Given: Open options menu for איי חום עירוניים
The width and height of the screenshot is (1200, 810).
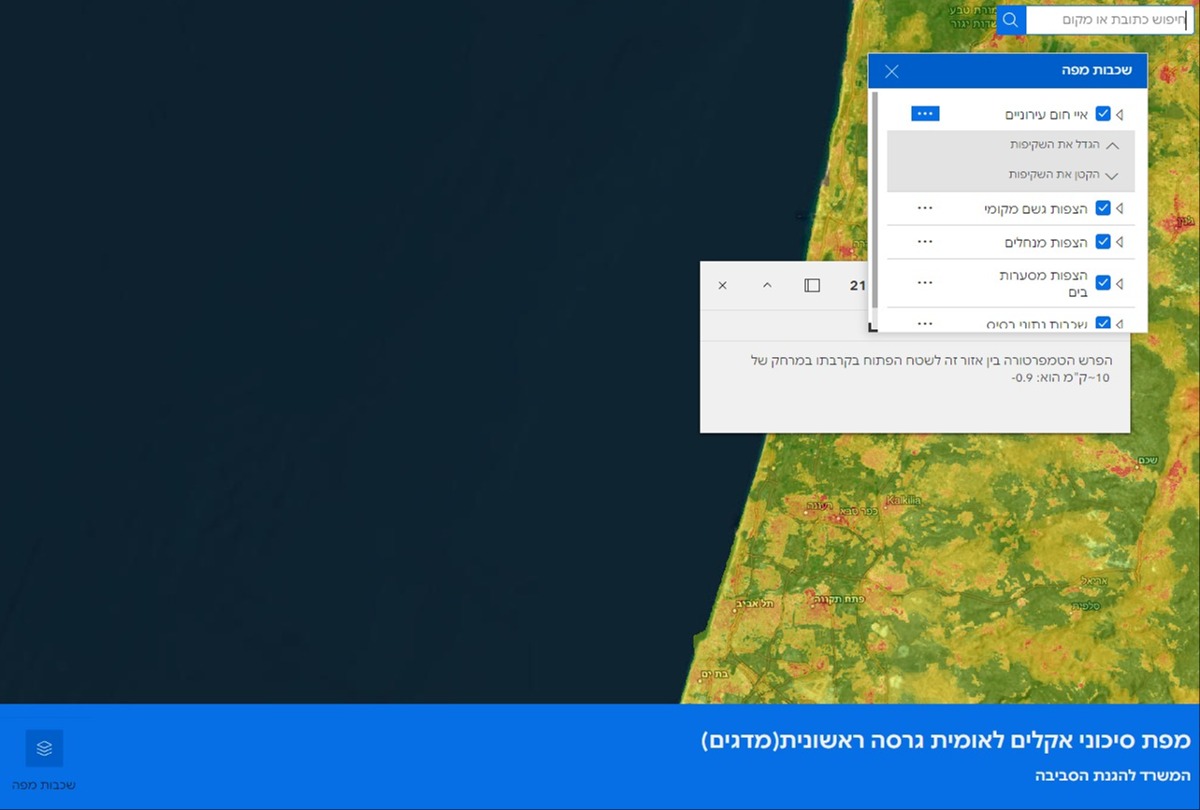Looking at the screenshot, I should click(x=925, y=114).
